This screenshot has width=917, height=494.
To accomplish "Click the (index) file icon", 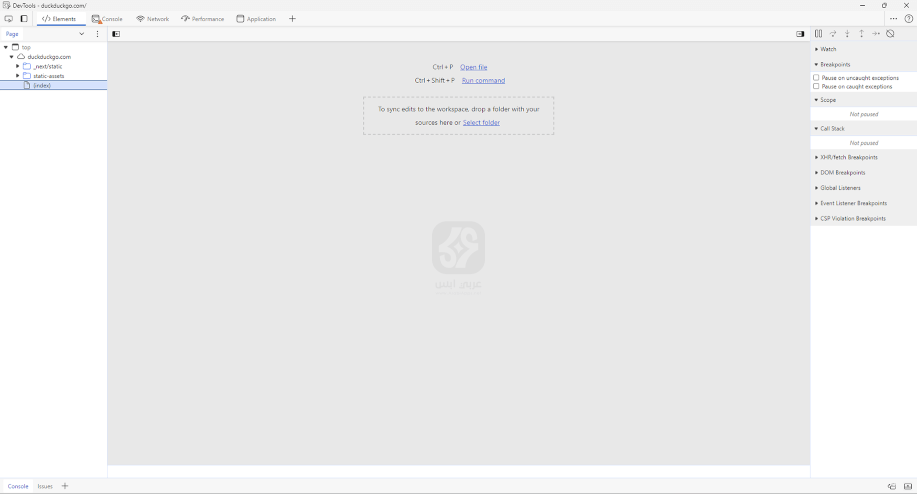I will 27,85.
